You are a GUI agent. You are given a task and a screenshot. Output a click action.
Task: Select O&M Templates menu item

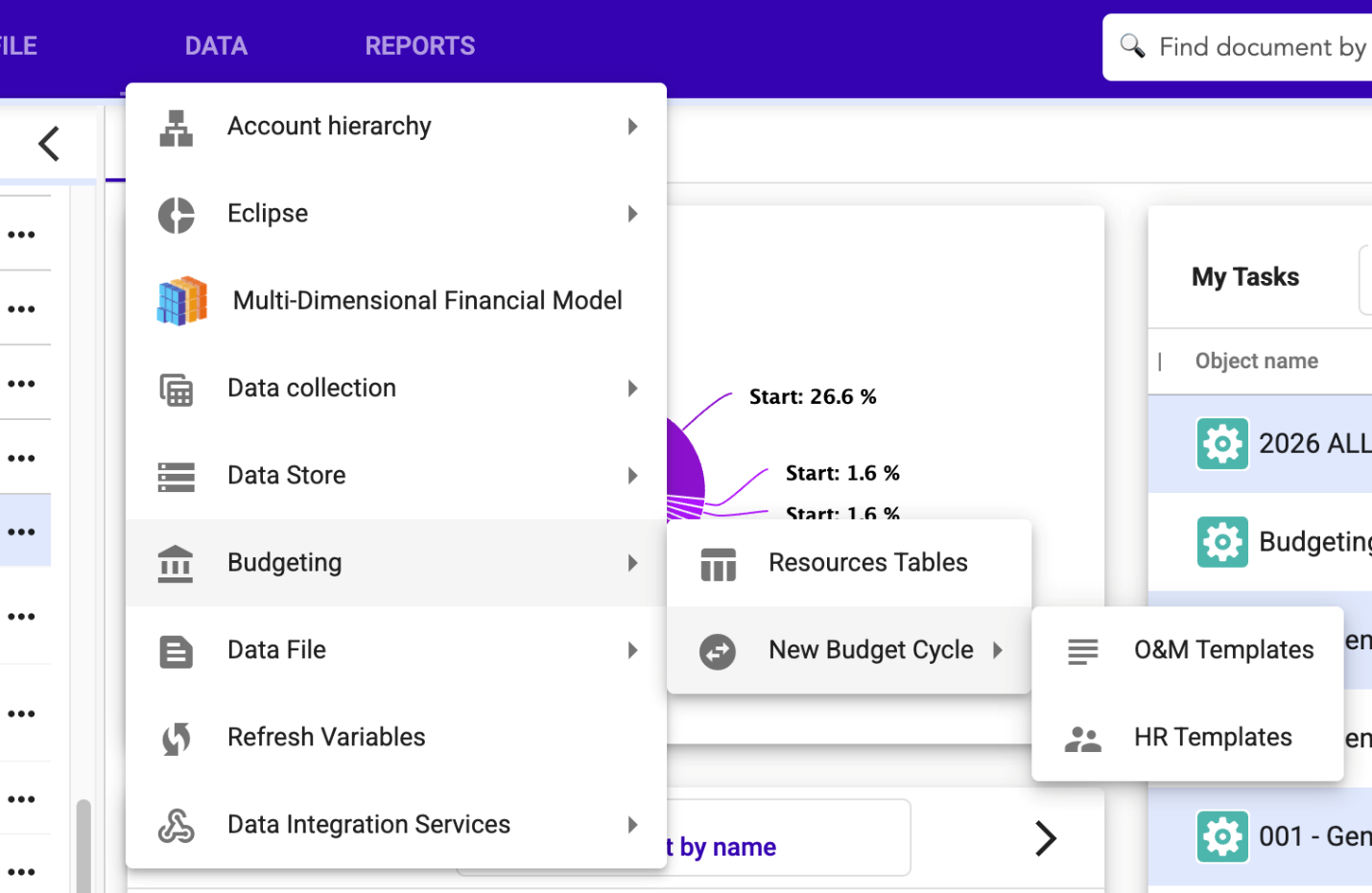pos(1188,650)
